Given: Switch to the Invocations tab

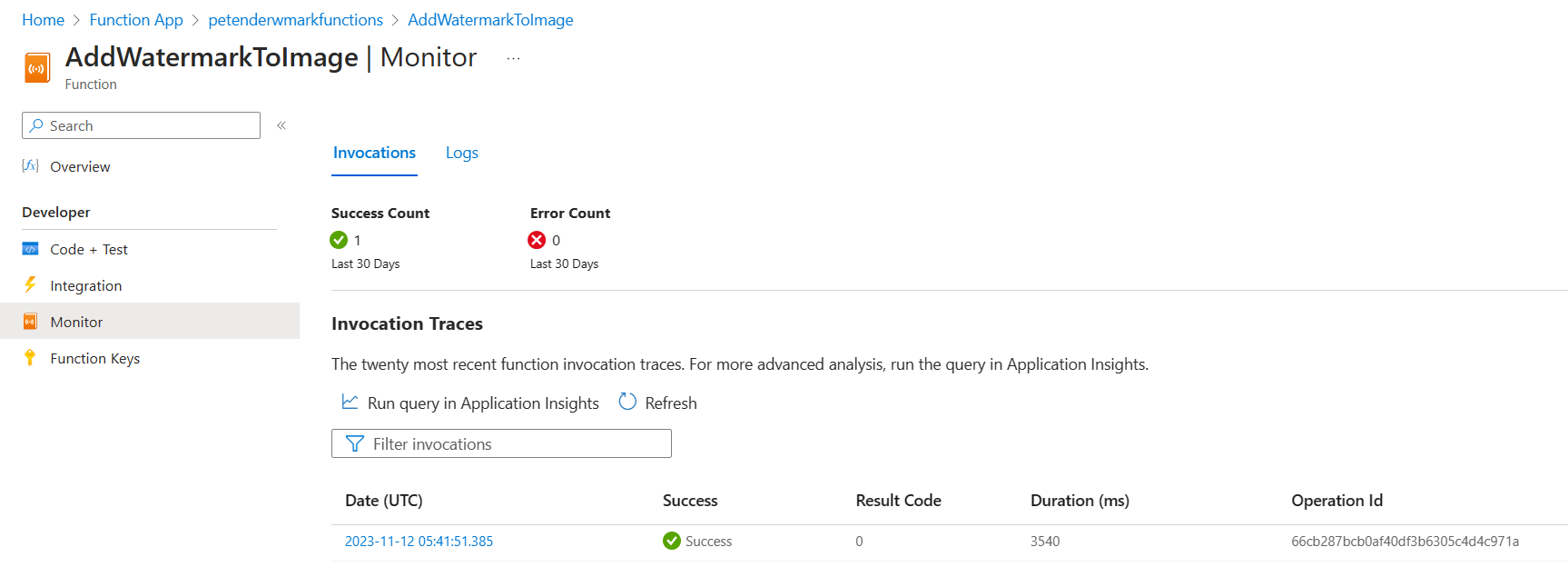Looking at the screenshot, I should point(374,153).
